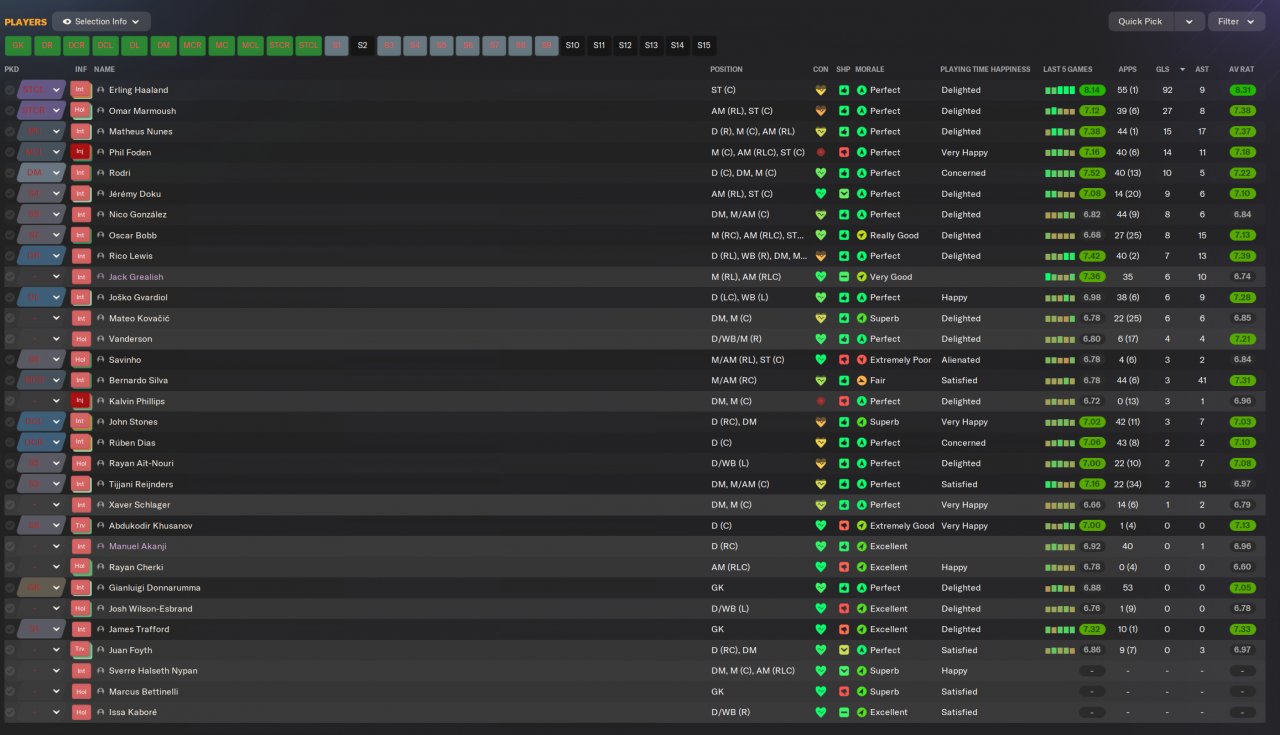Click the Int status badge for Erling Haaland
Image resolution: width=1280 pixels, height=735 pixels.
coord(81,90)
